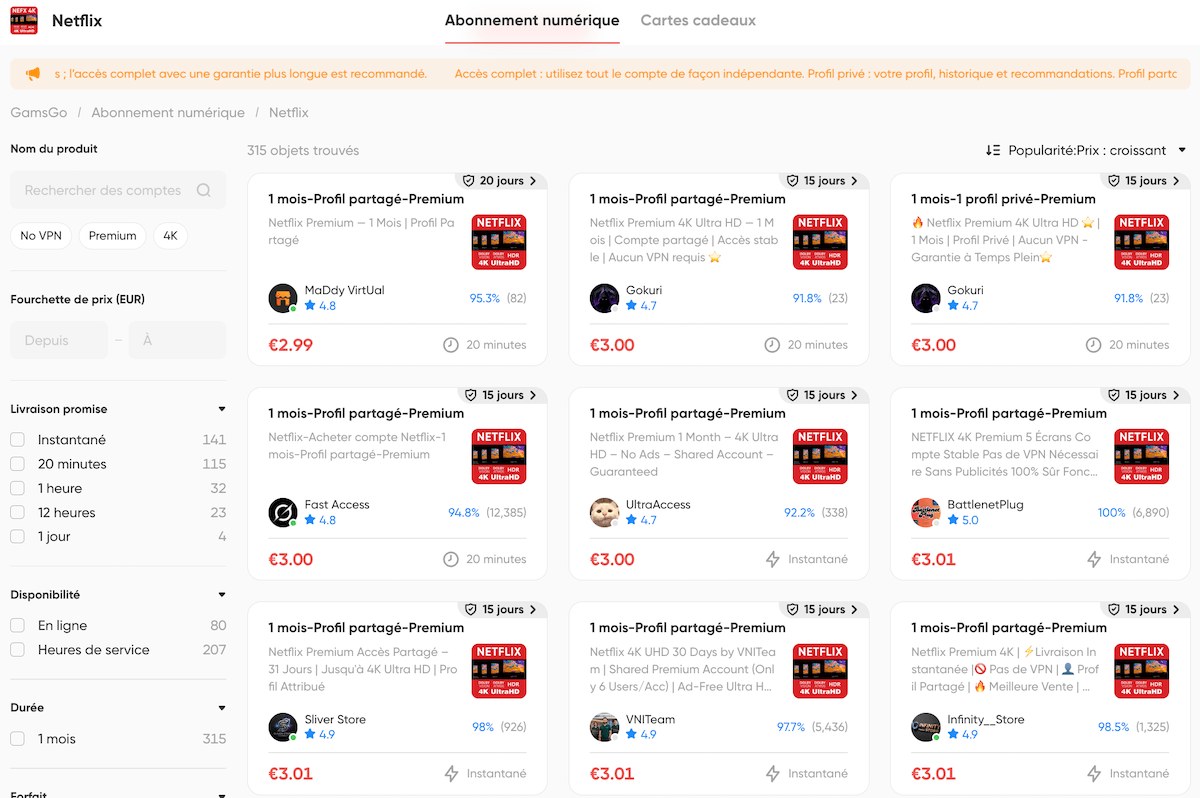This screenshot has height=798, width=1200.
Task: Click the clock icon on Fast Access card
Action: point(451,559)
